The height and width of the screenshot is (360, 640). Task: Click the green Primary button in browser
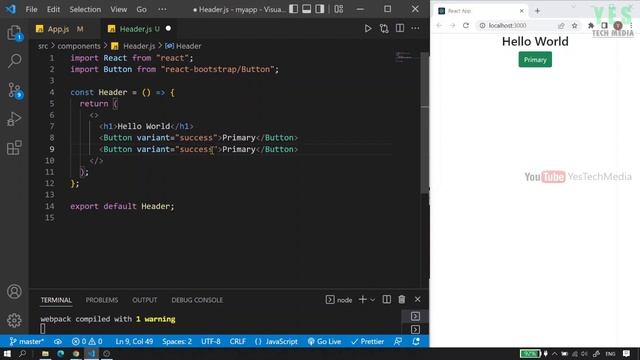535,60
